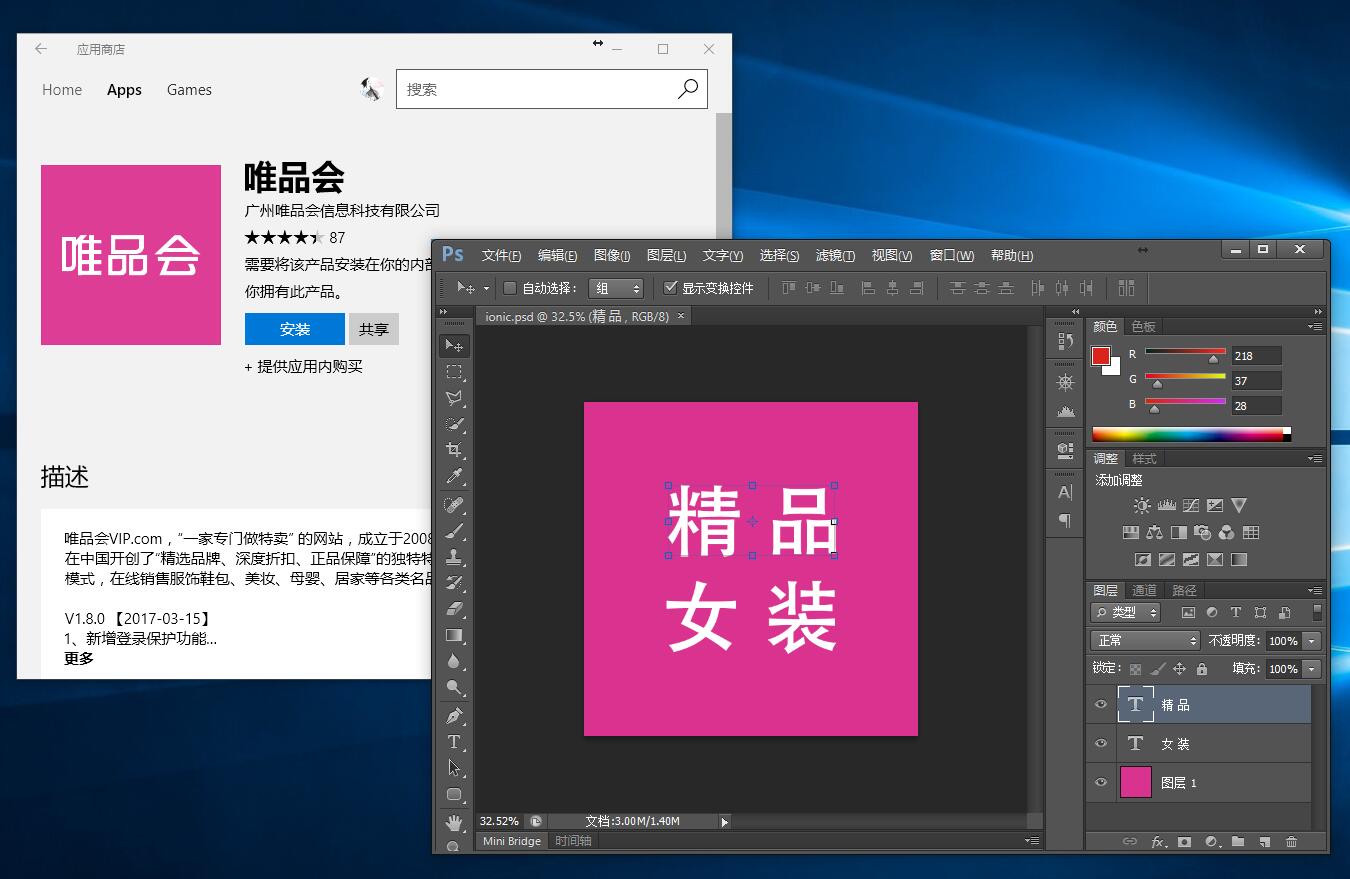Select the Eraser tool
Screen dimensions: 1350x879
tap(454, 608)
